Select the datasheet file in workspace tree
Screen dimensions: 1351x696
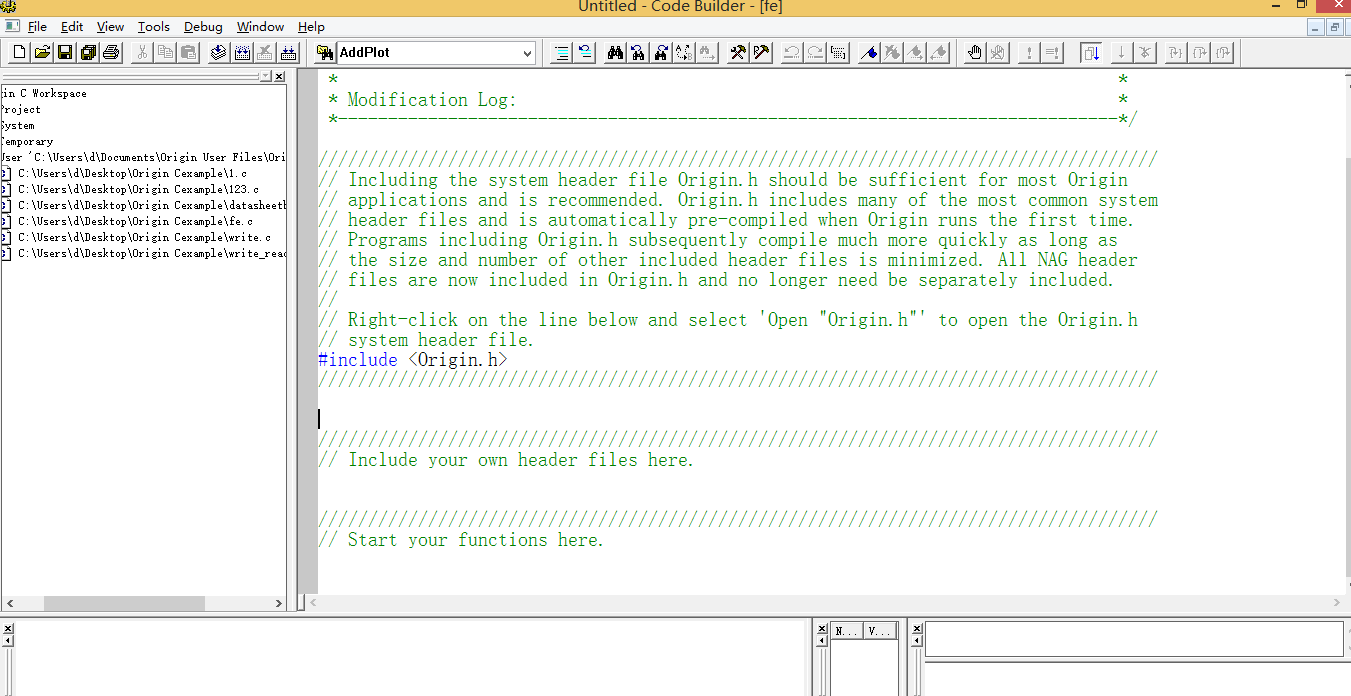point(152,205)
